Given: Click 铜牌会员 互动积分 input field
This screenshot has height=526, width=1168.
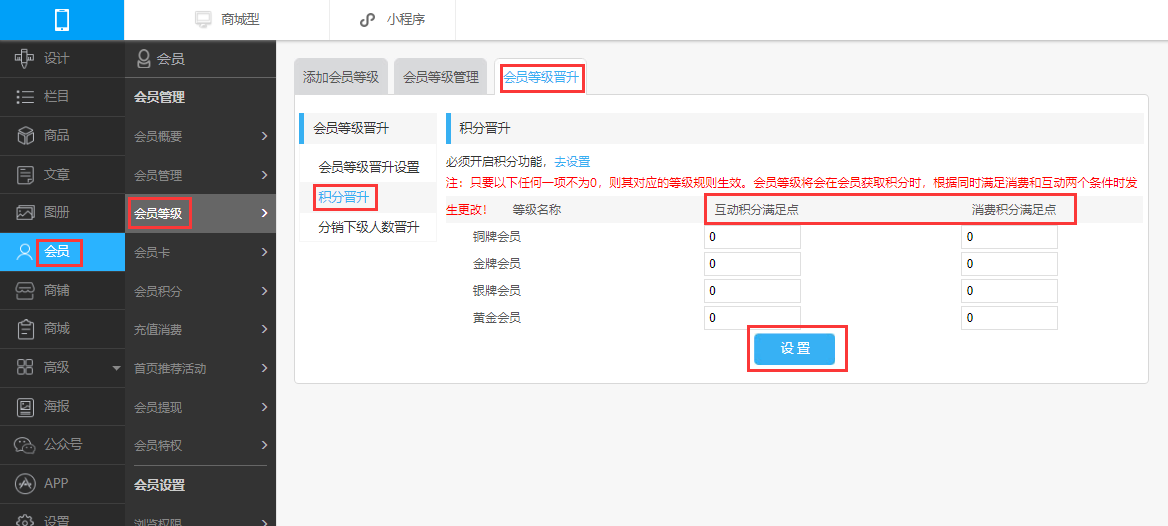Looking at the screenshot, I should 752,237.
